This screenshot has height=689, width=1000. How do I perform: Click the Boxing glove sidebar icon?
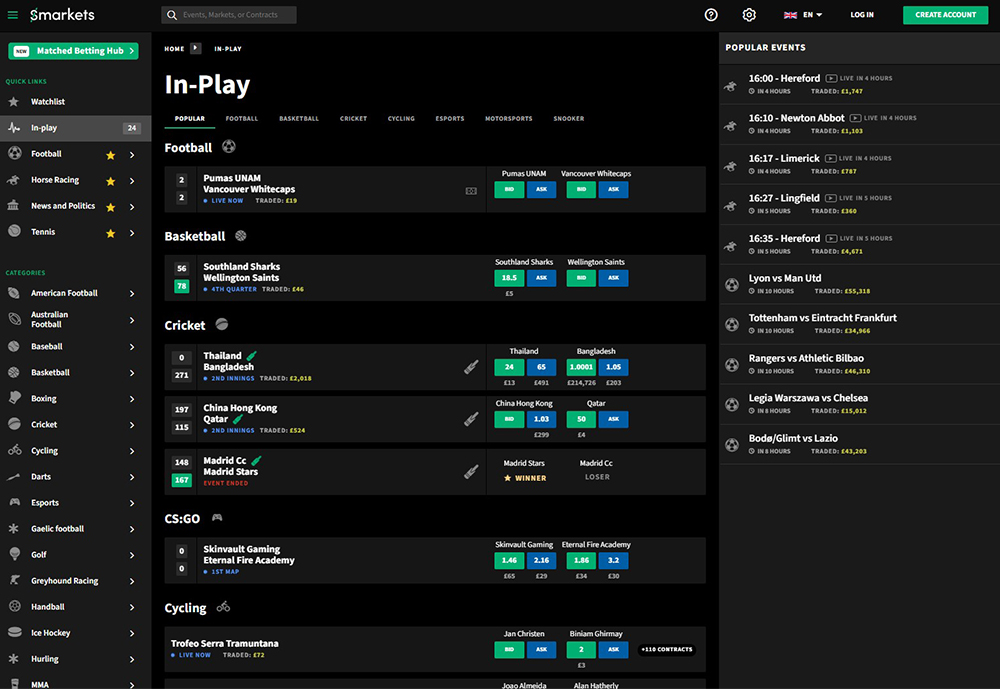(x=14, y=398)
